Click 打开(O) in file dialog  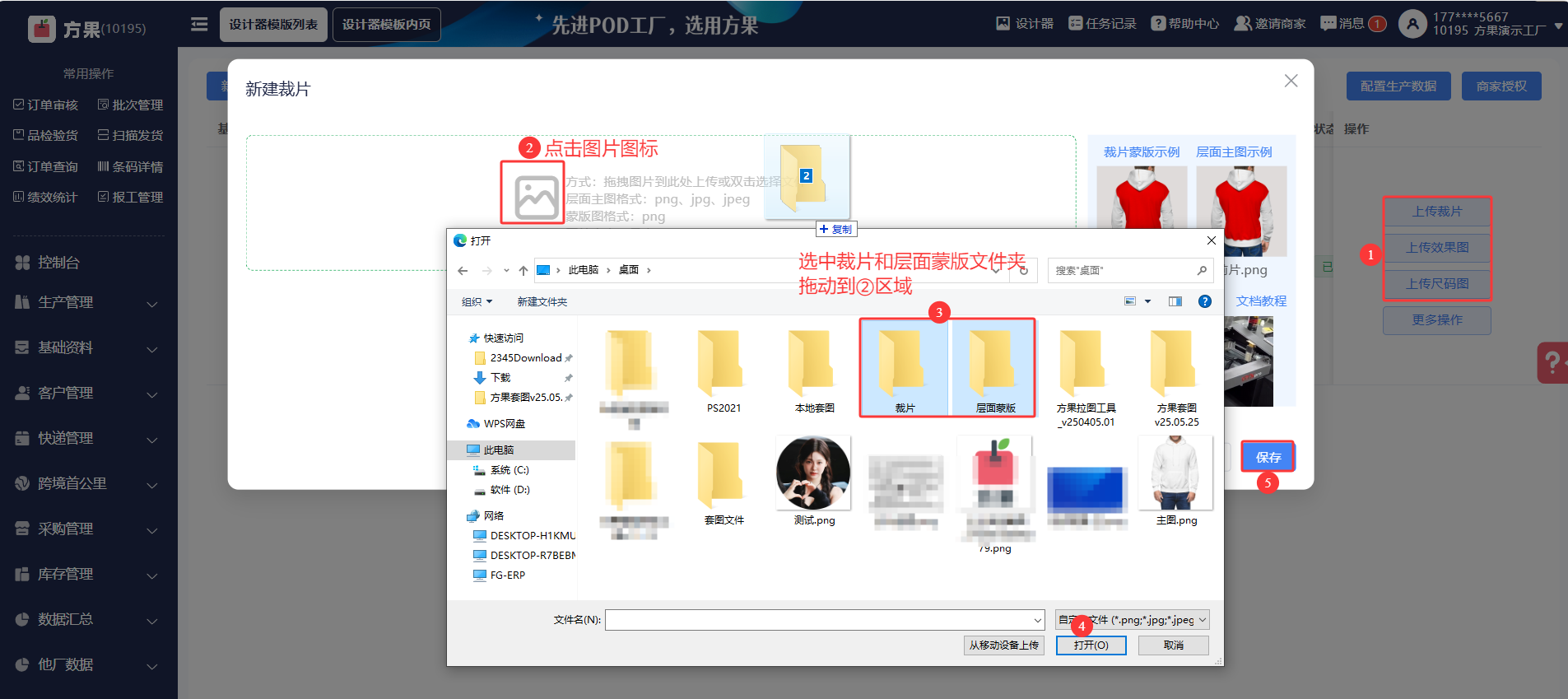coord(1091,645)
